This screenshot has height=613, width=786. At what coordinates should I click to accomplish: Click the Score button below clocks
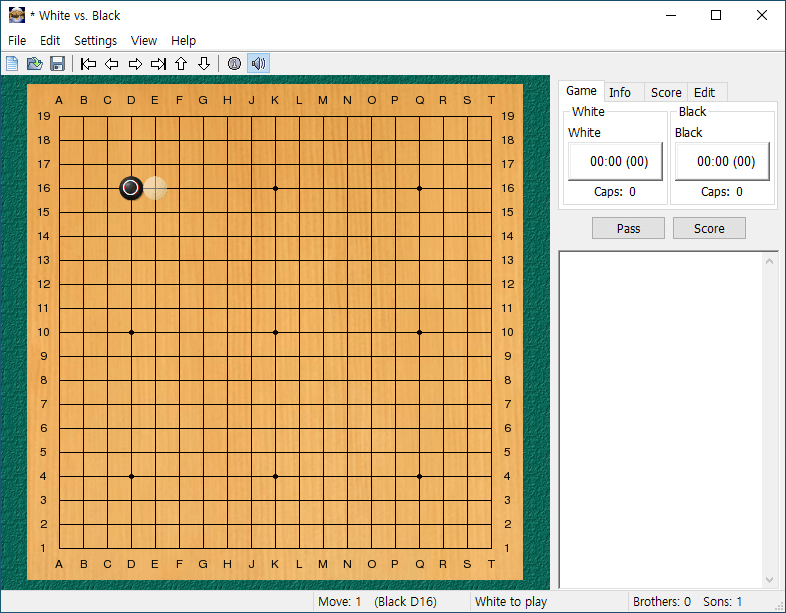(x=709, y=229)
